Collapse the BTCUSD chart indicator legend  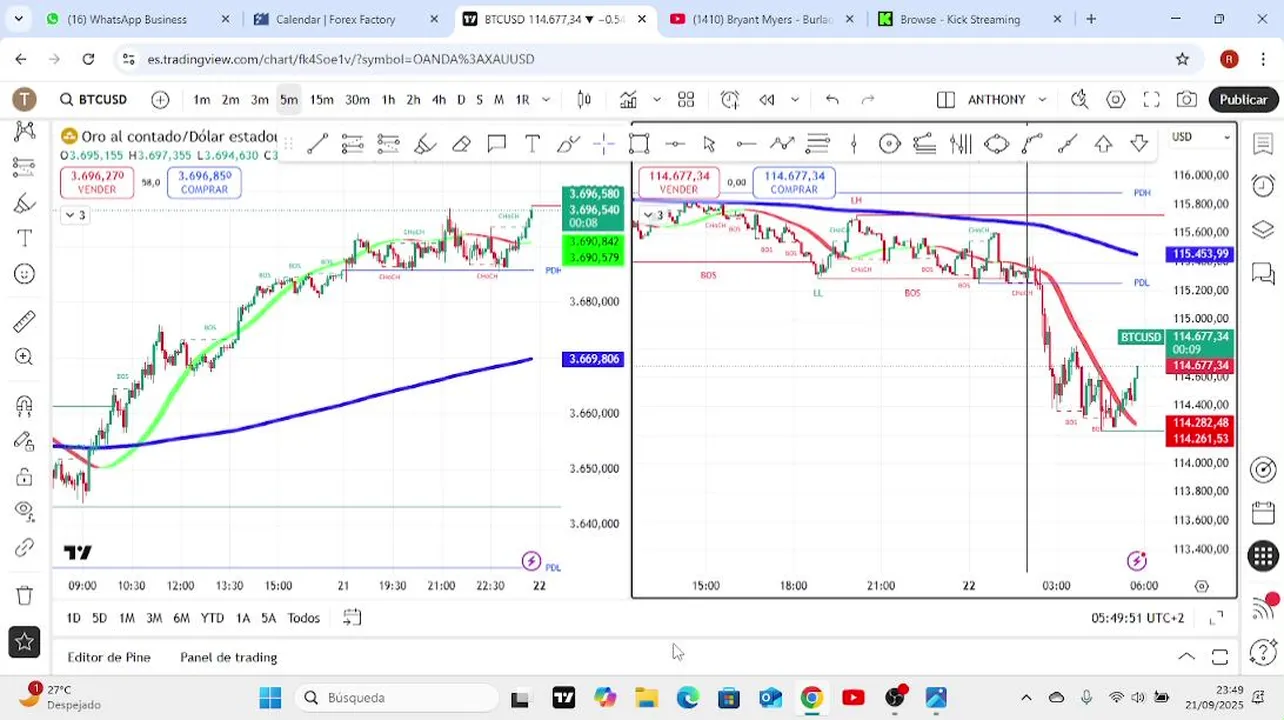tap(653, 215)
